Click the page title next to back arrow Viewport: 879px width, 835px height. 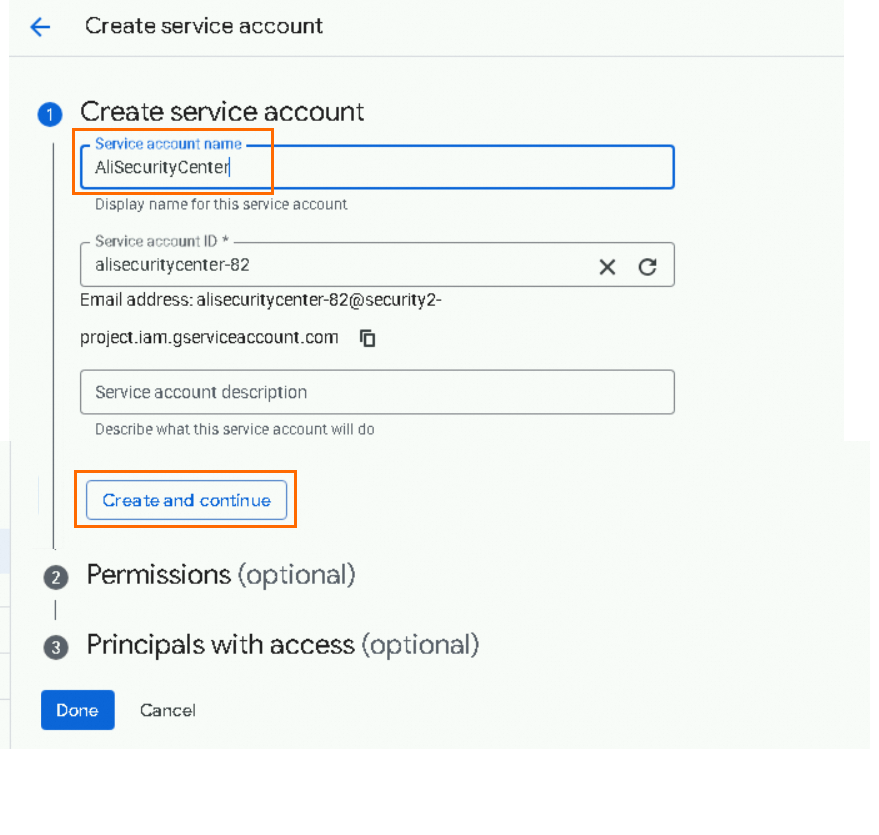coord(204,26)
